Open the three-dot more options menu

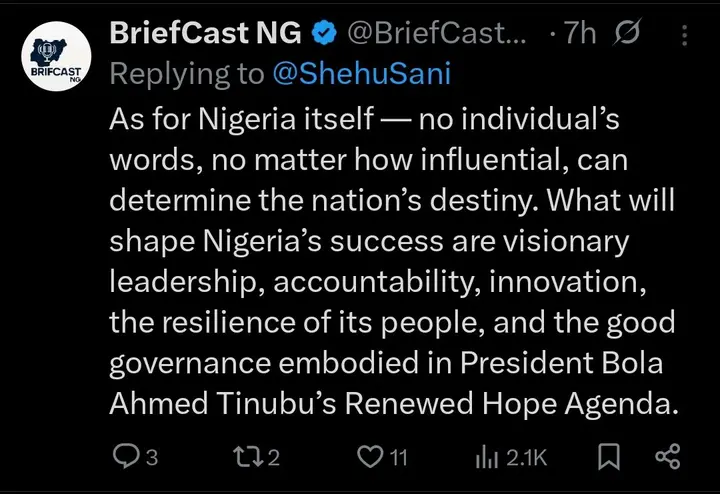pos(684,35)
